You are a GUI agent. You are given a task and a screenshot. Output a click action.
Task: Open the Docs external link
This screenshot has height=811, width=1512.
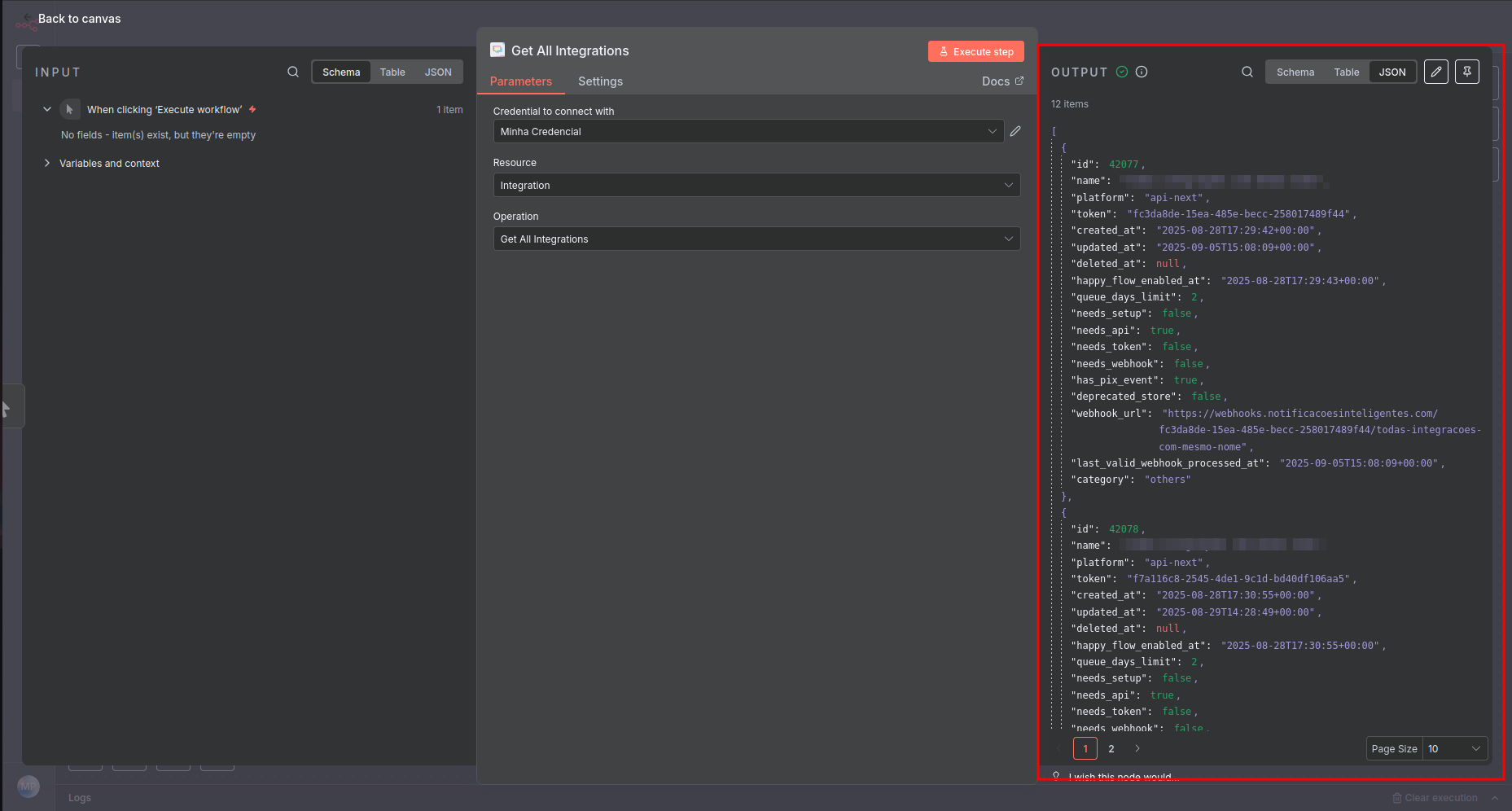(1002, 81)
